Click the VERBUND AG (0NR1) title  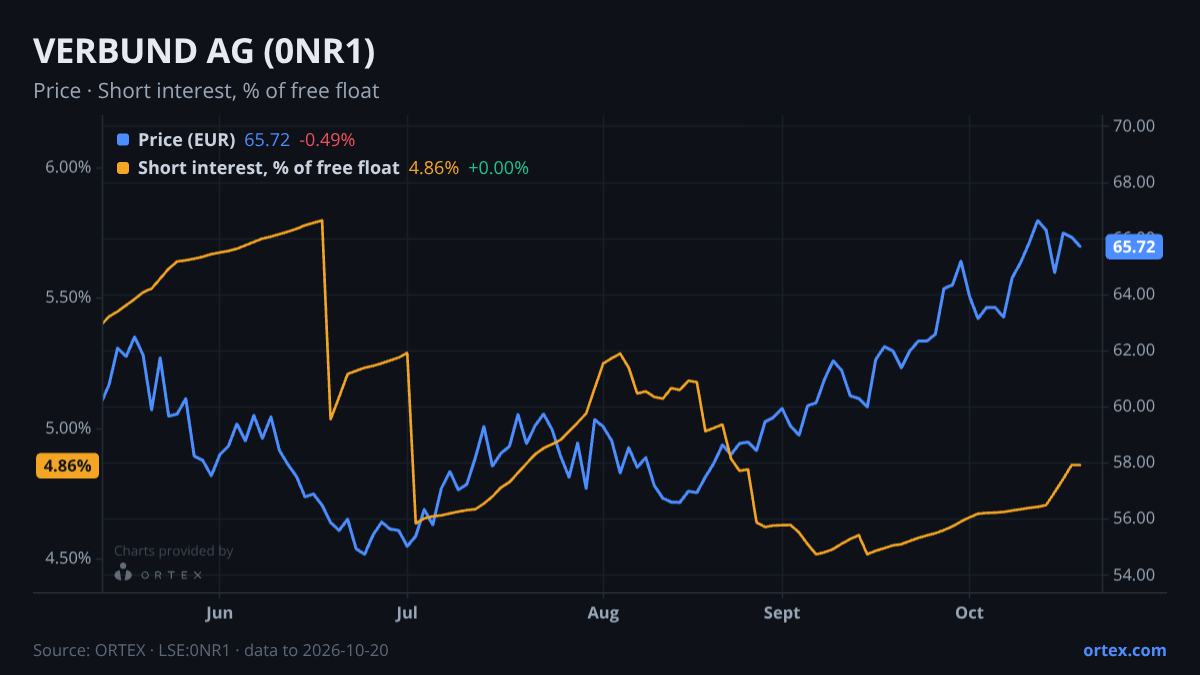(205, 52)
